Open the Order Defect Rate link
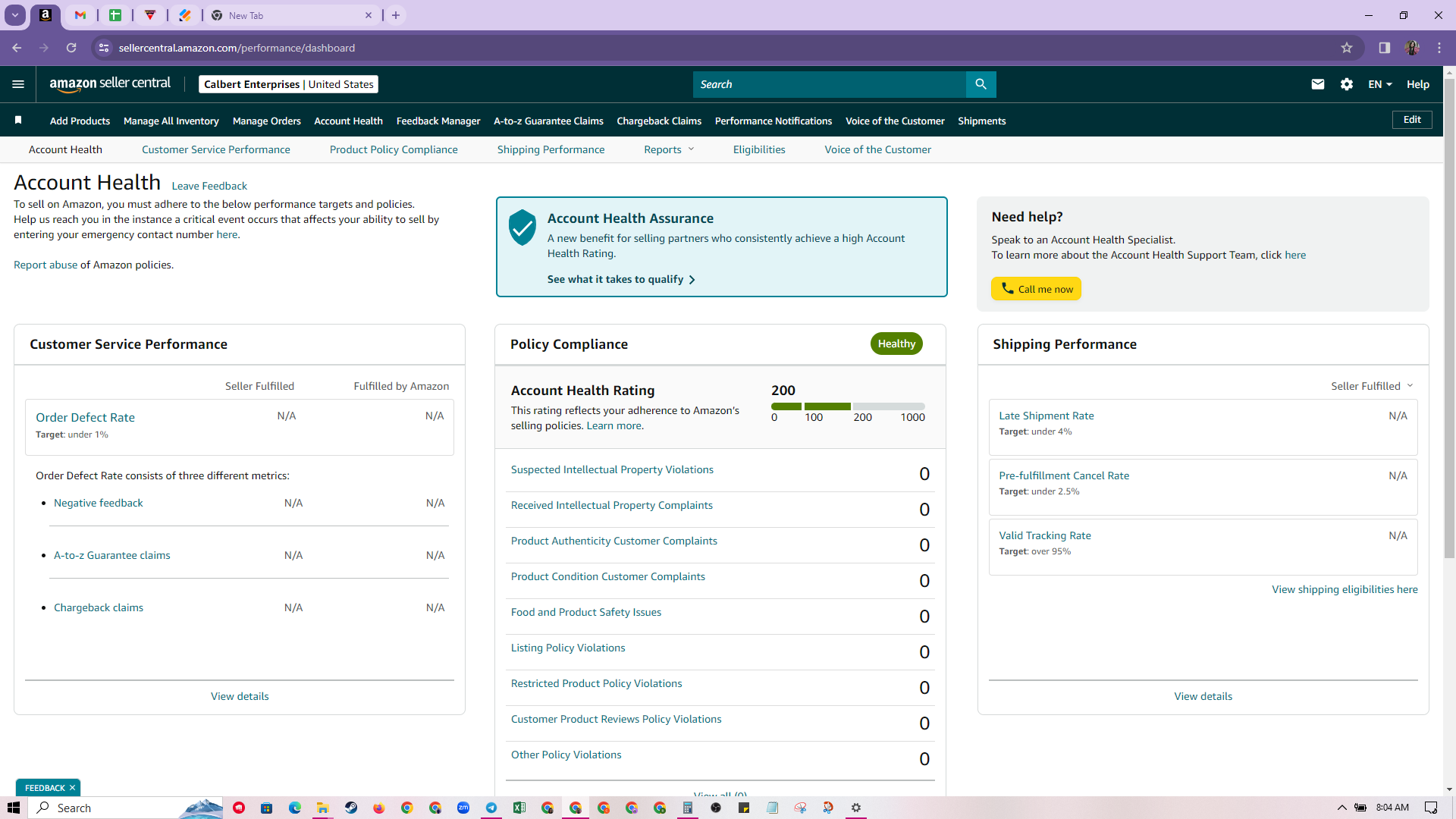The width and height of the screenshot is (1456, 819). click(x=85, y=417)
